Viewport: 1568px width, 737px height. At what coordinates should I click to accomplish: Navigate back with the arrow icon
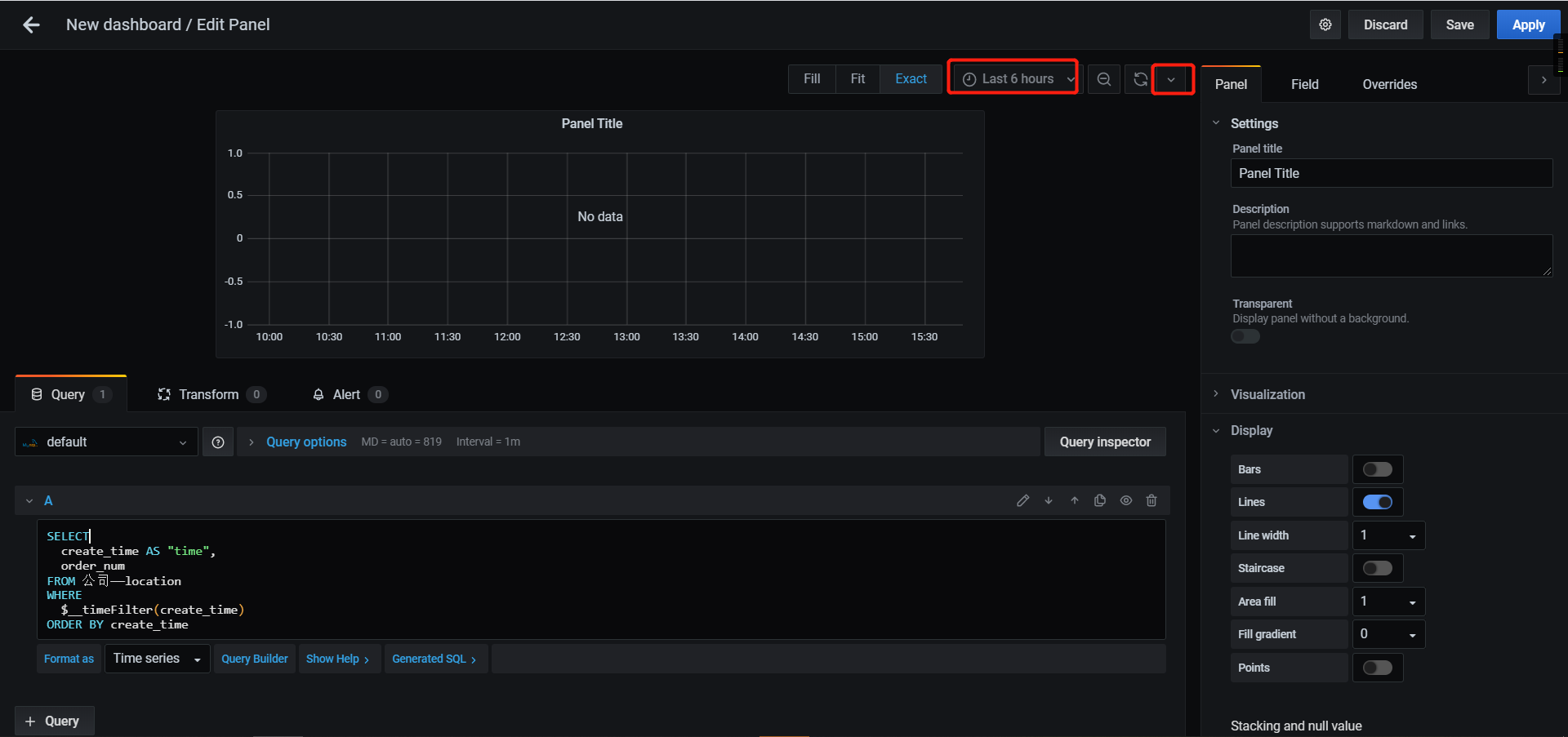[30, 24]
